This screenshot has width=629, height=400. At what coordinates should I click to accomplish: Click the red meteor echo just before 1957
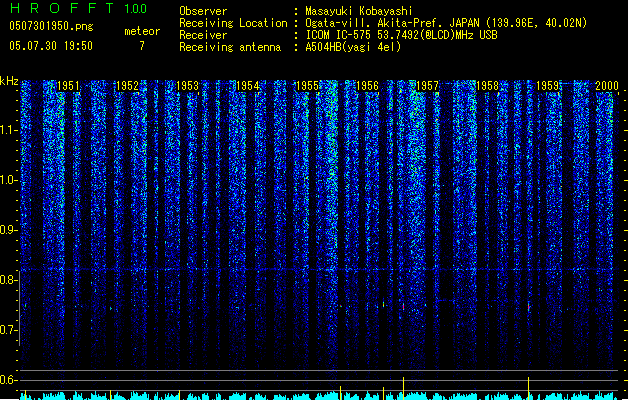pyautogui.click(x=404, y=307)
